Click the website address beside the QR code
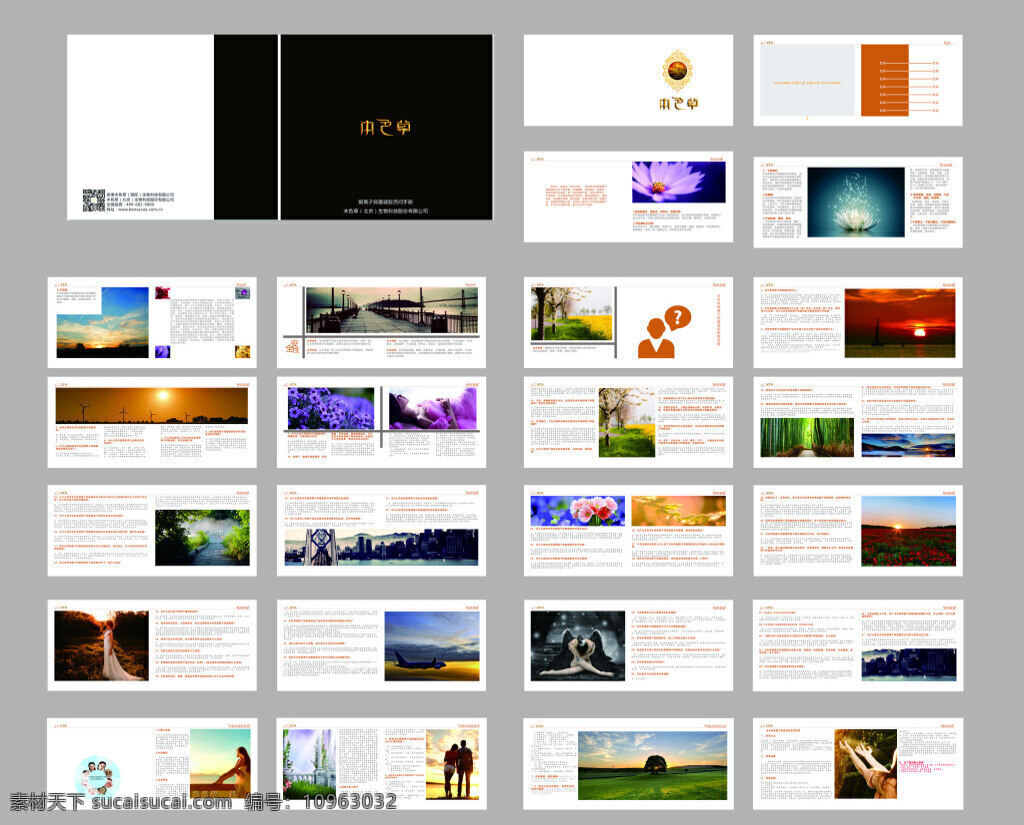The image size is (1024, 825). coord(136,210)
